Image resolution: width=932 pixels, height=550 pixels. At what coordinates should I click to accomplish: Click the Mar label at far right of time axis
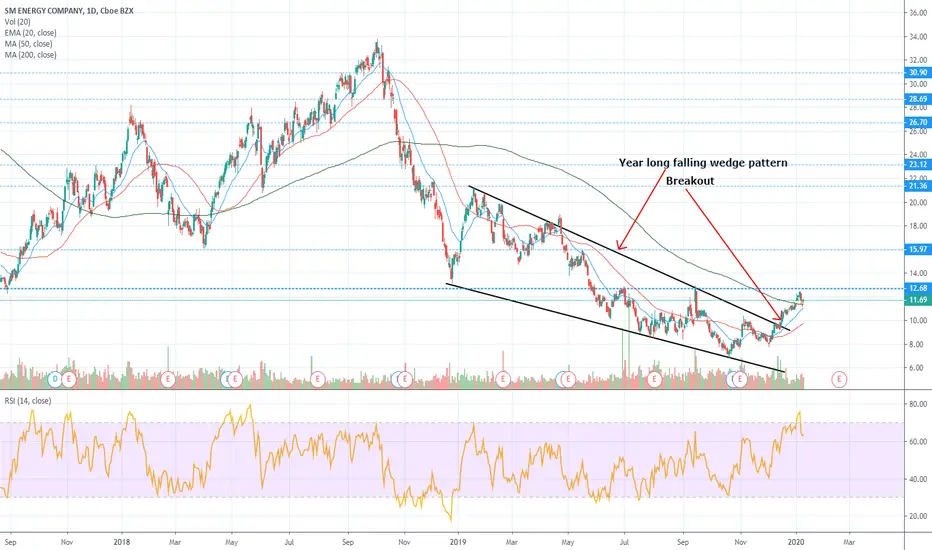(x=849, y=542)
